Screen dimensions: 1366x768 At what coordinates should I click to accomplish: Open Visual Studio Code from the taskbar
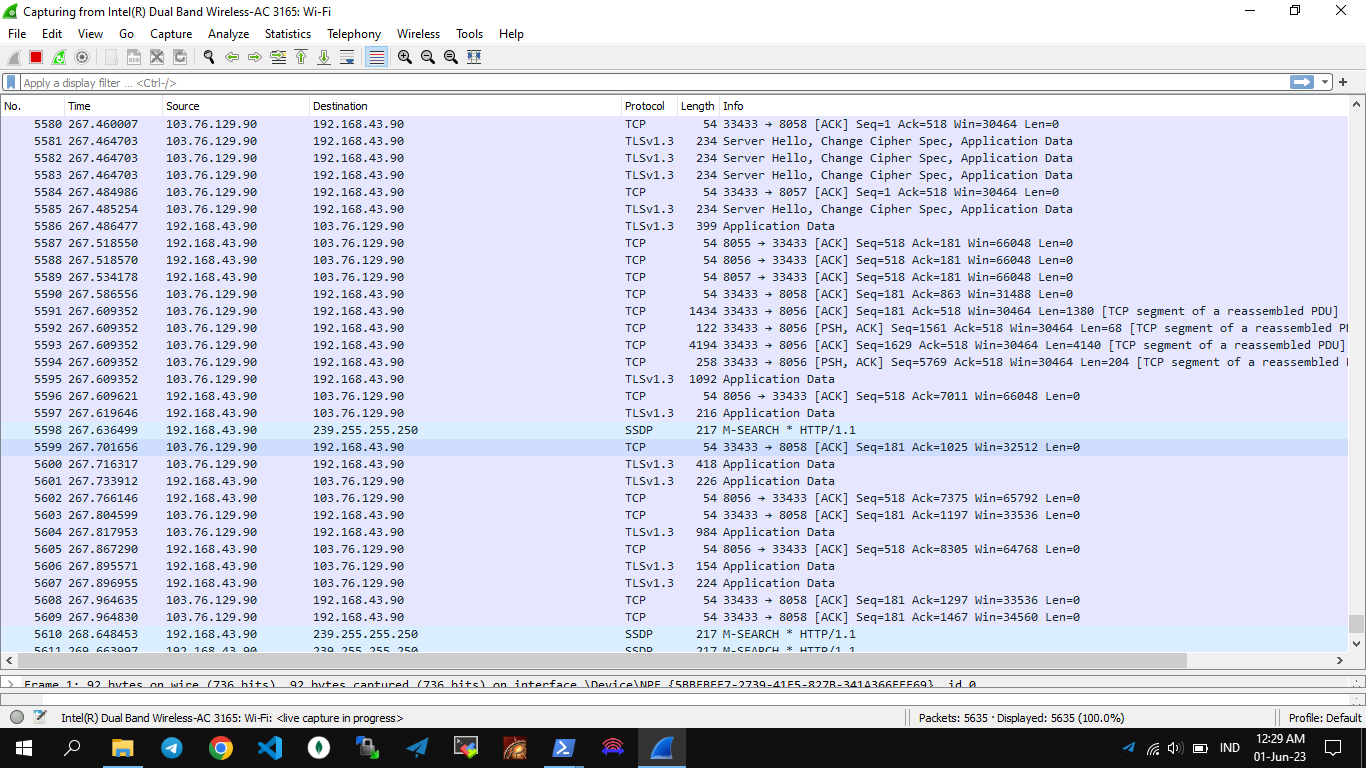click(x=270, y=747)
